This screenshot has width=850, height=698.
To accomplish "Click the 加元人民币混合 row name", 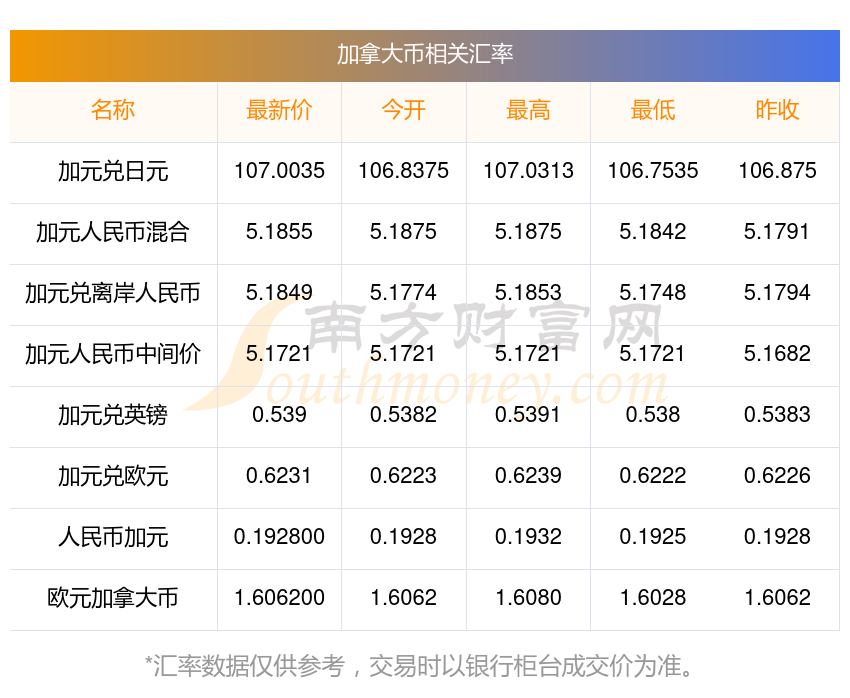I will (x=113, y=232).
